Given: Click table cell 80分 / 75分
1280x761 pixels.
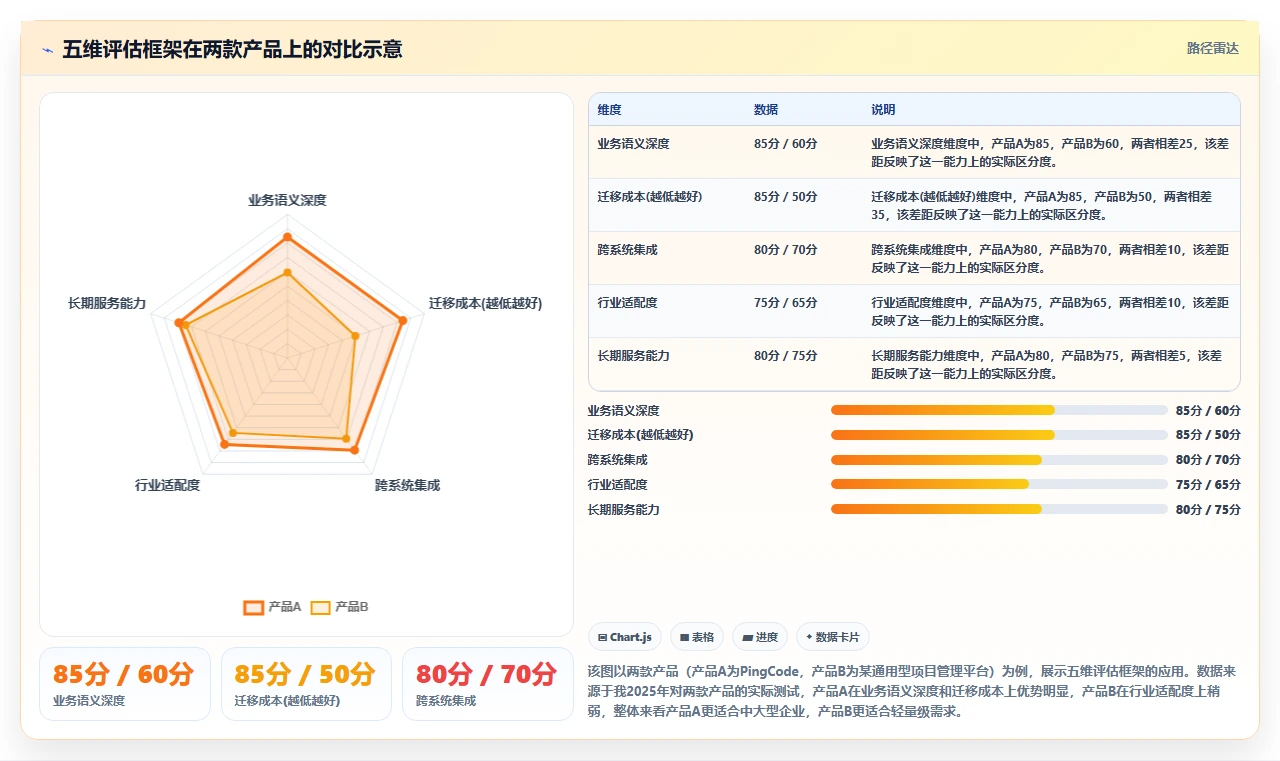Looking at the screenshot, I should pyautogui.click(x=785, y=356).
